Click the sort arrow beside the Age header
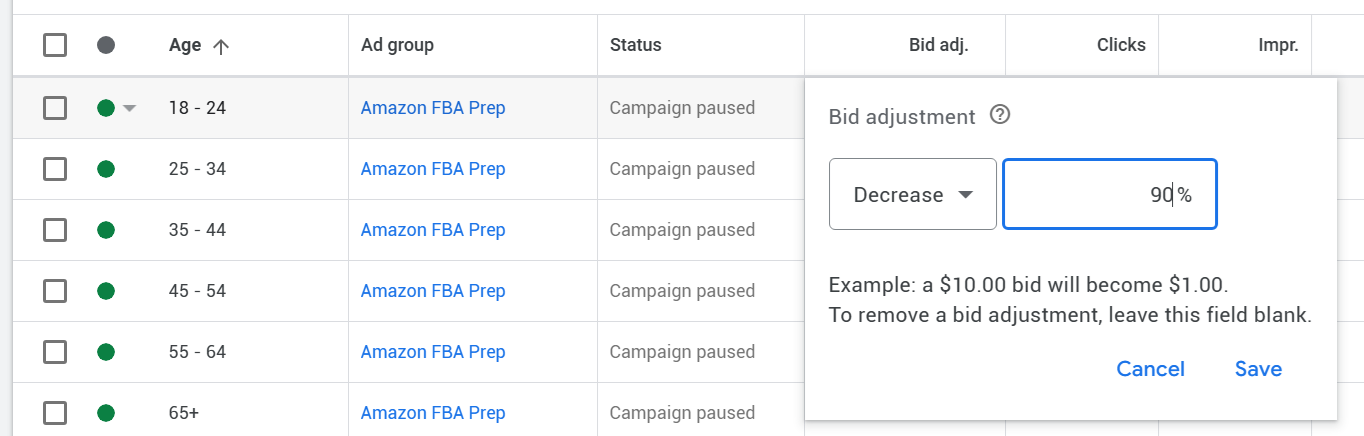This screenshot has width=1364, height=436. click(221, 46)
